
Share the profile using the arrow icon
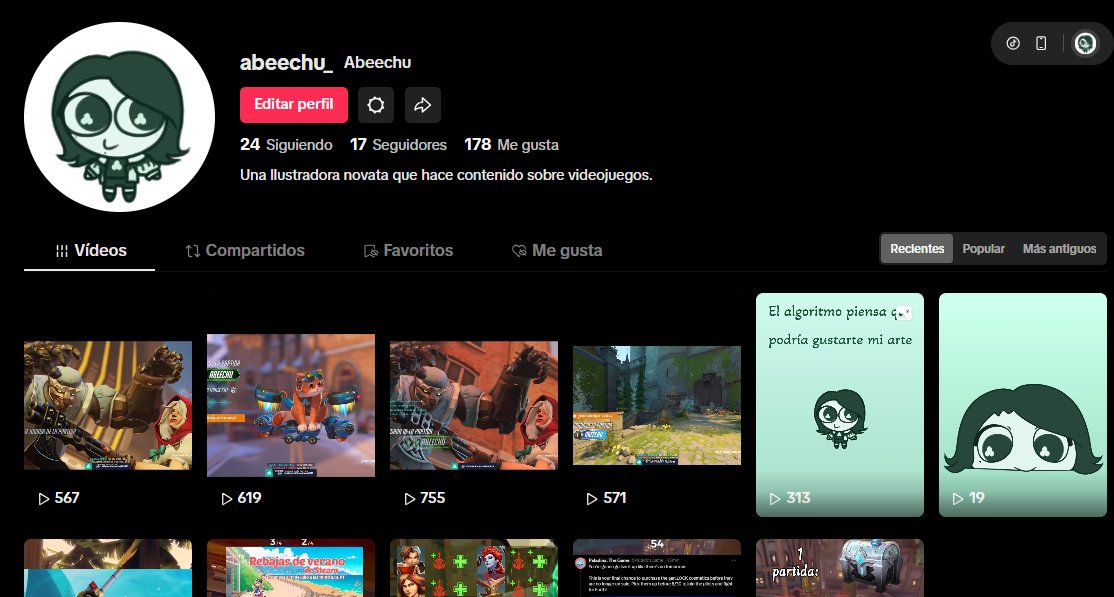(x=422, y=104)
